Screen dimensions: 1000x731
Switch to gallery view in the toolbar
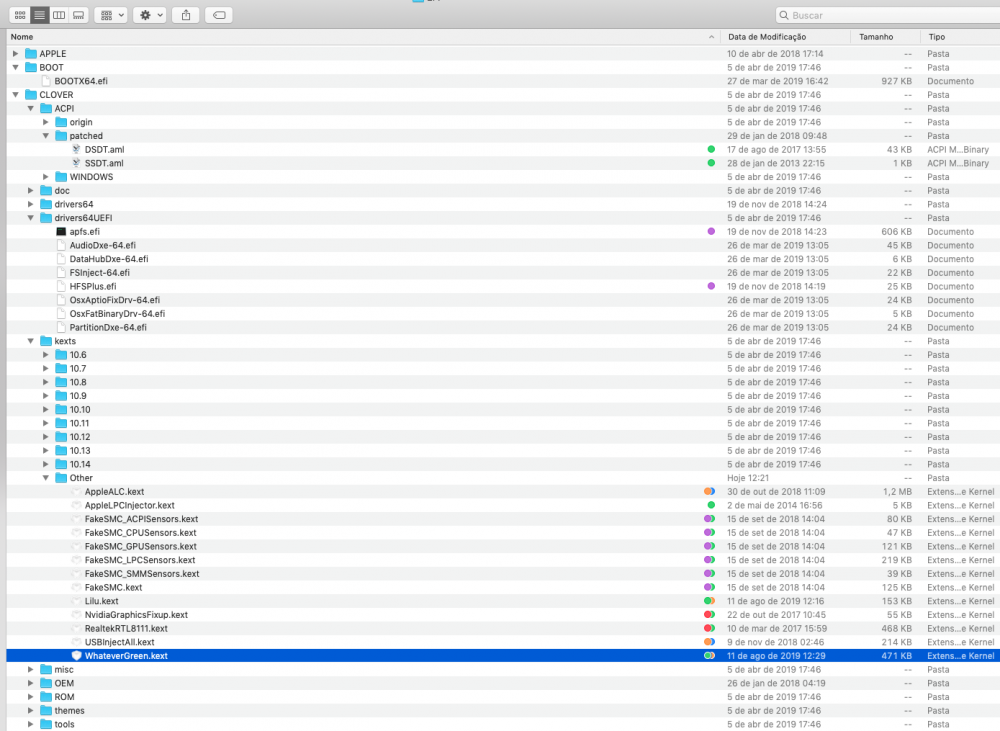[78, 15]
